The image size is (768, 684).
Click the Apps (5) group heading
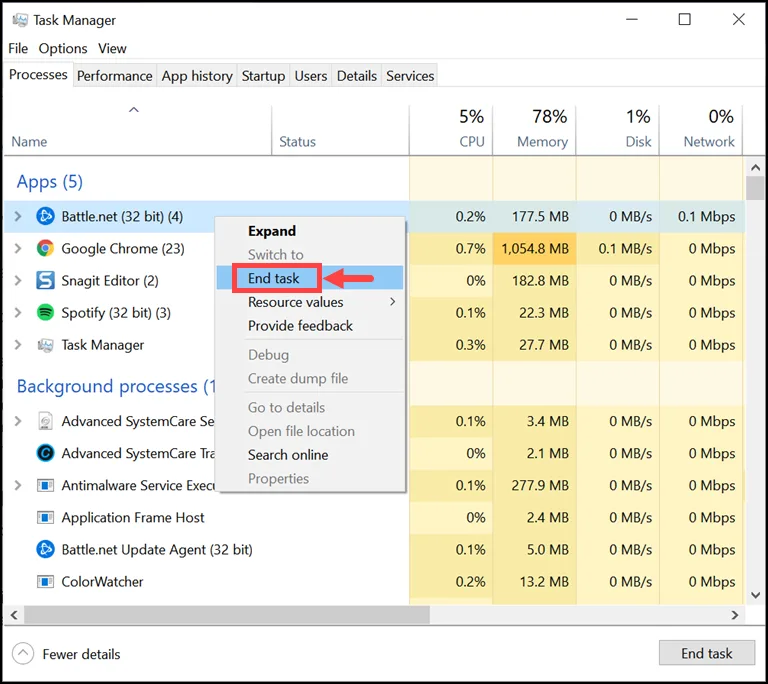coord(49,182)
